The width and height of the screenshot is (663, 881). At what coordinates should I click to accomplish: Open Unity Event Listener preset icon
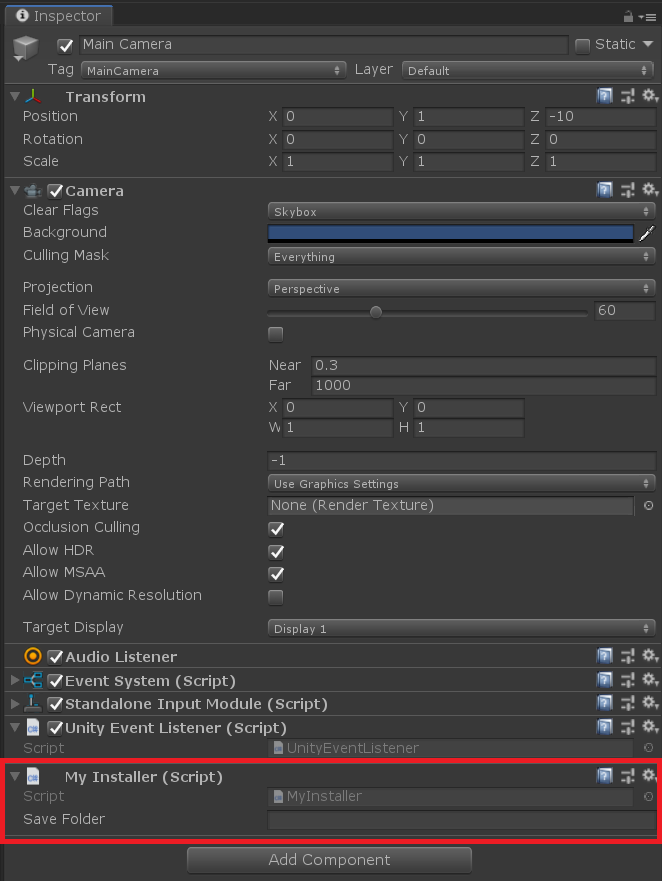[627, 727]
